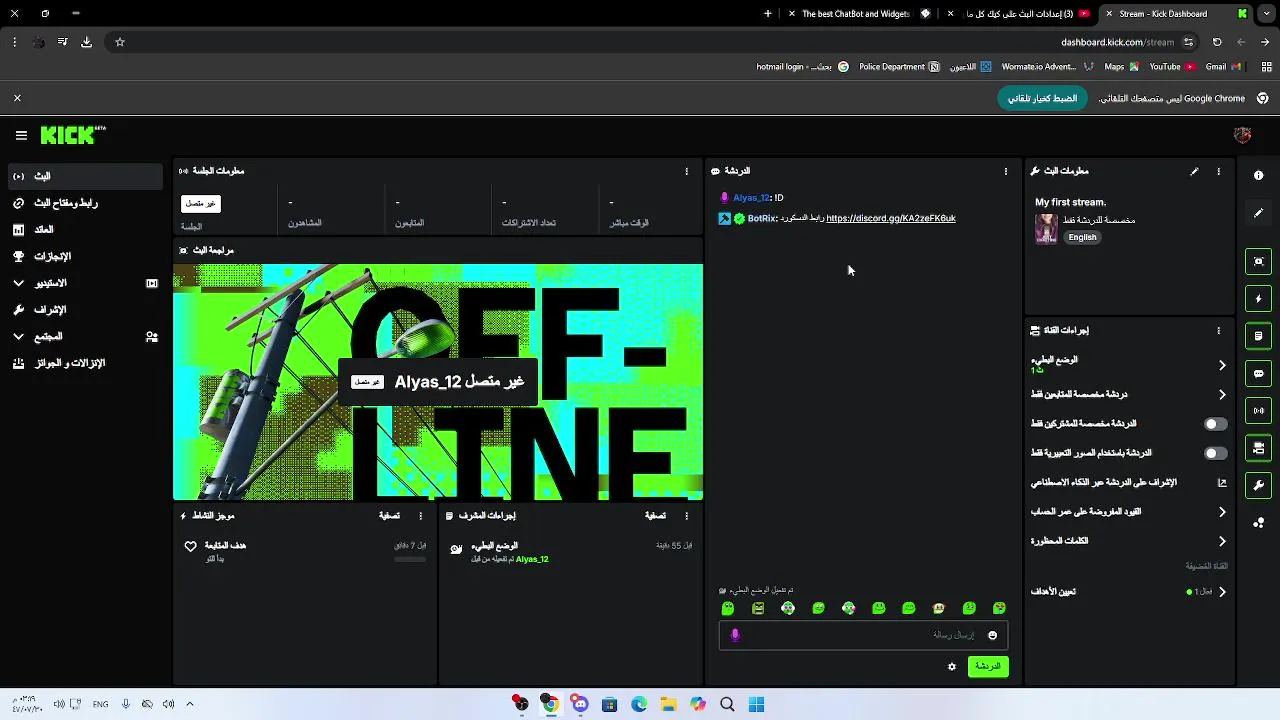Click the green الدردشة send button

(988, 666)
